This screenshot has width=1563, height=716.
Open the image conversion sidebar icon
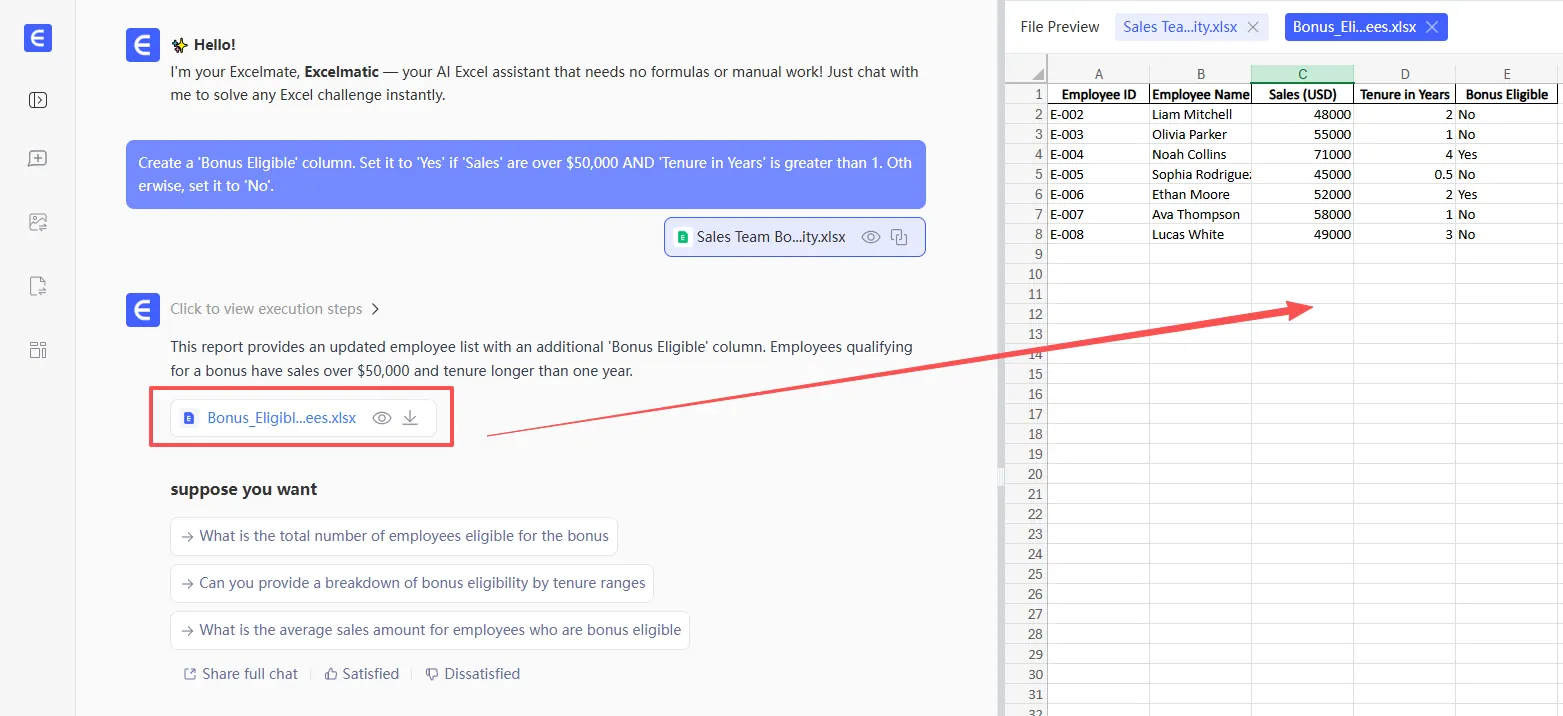[38, 223]
